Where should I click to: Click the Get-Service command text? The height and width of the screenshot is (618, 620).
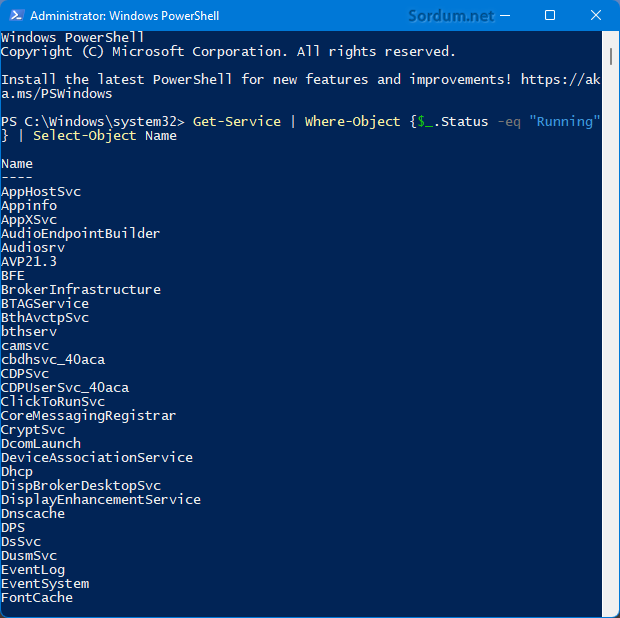point(237,121)
